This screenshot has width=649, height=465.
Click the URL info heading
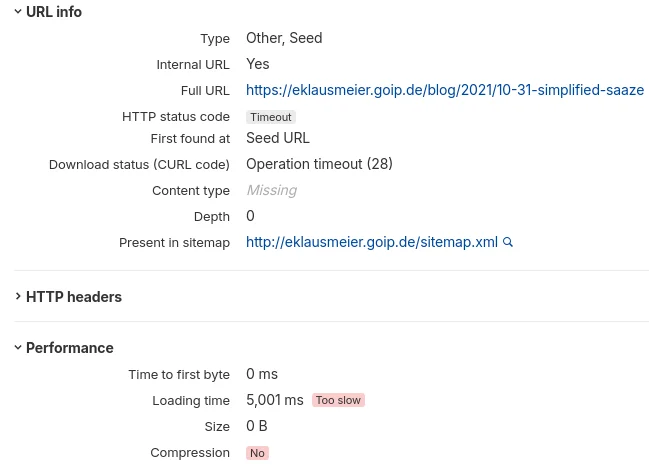point(54,12)
